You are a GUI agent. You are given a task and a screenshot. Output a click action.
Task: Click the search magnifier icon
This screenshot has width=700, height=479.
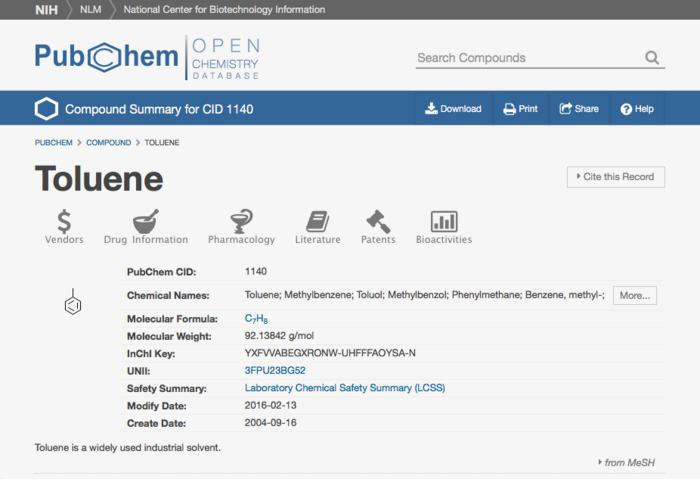pos(652,58)
